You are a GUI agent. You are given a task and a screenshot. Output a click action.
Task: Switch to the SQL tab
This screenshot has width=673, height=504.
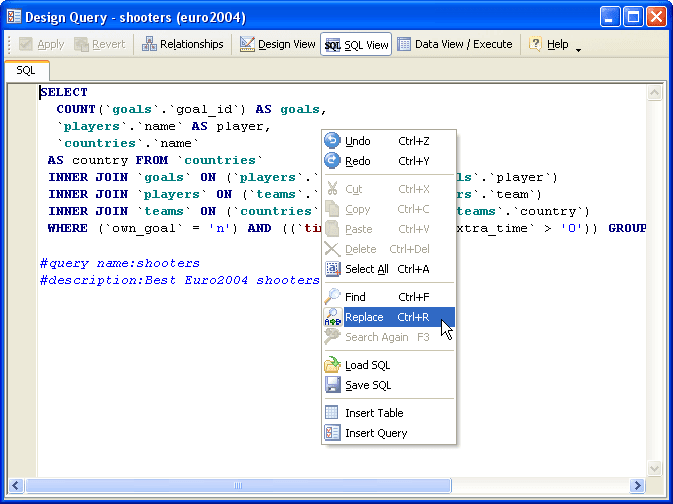pyautogui.click(x=27, y=70)
